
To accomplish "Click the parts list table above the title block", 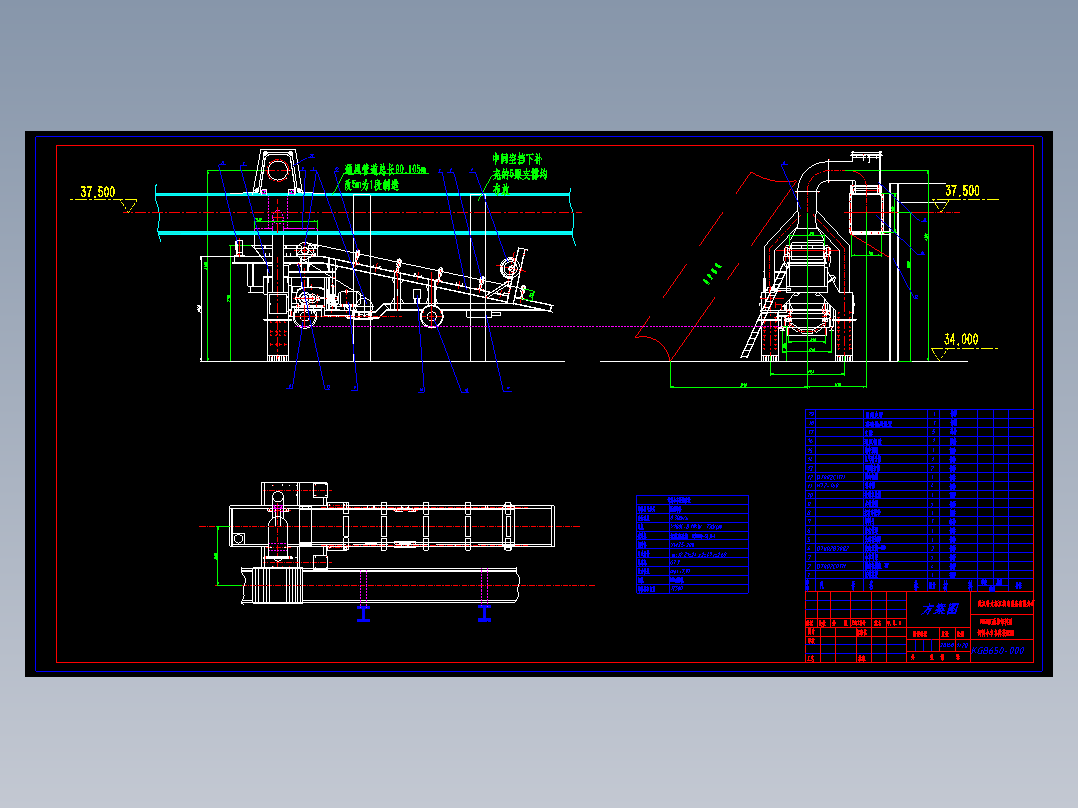I will (919, 500).
